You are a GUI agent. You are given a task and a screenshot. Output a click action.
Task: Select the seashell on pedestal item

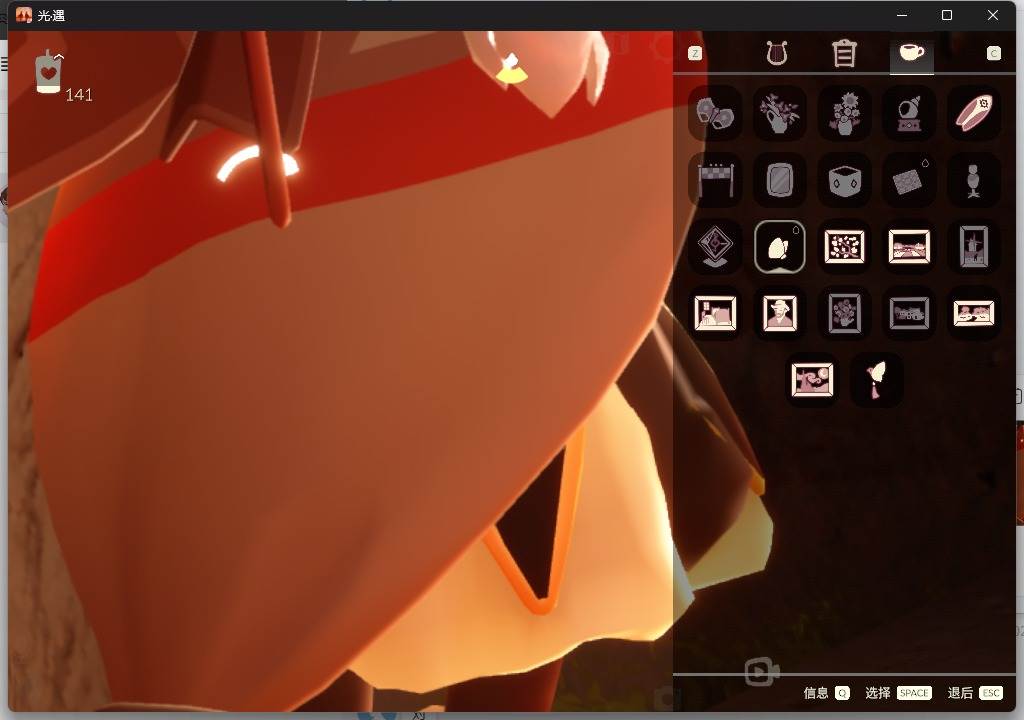(909, 113)
